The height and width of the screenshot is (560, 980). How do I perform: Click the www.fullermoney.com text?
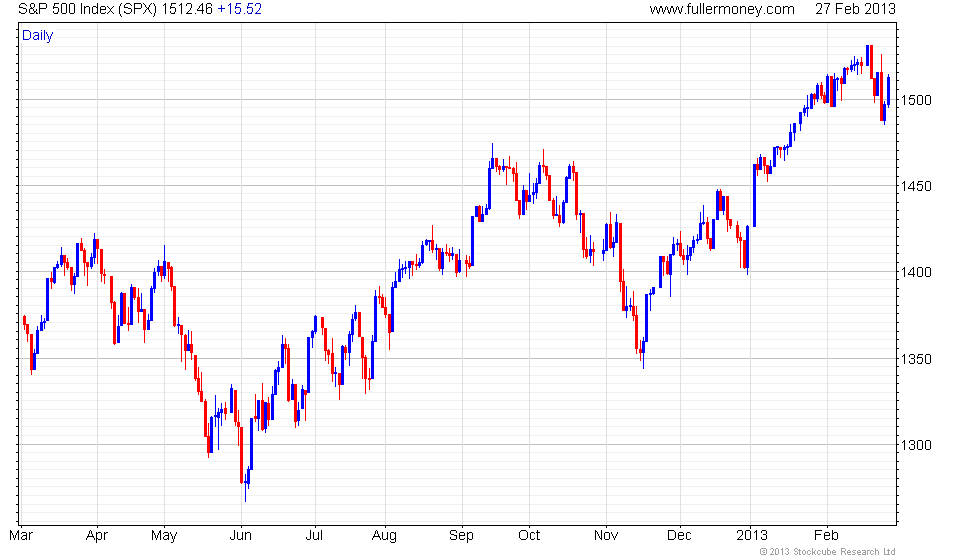point(722,9)
